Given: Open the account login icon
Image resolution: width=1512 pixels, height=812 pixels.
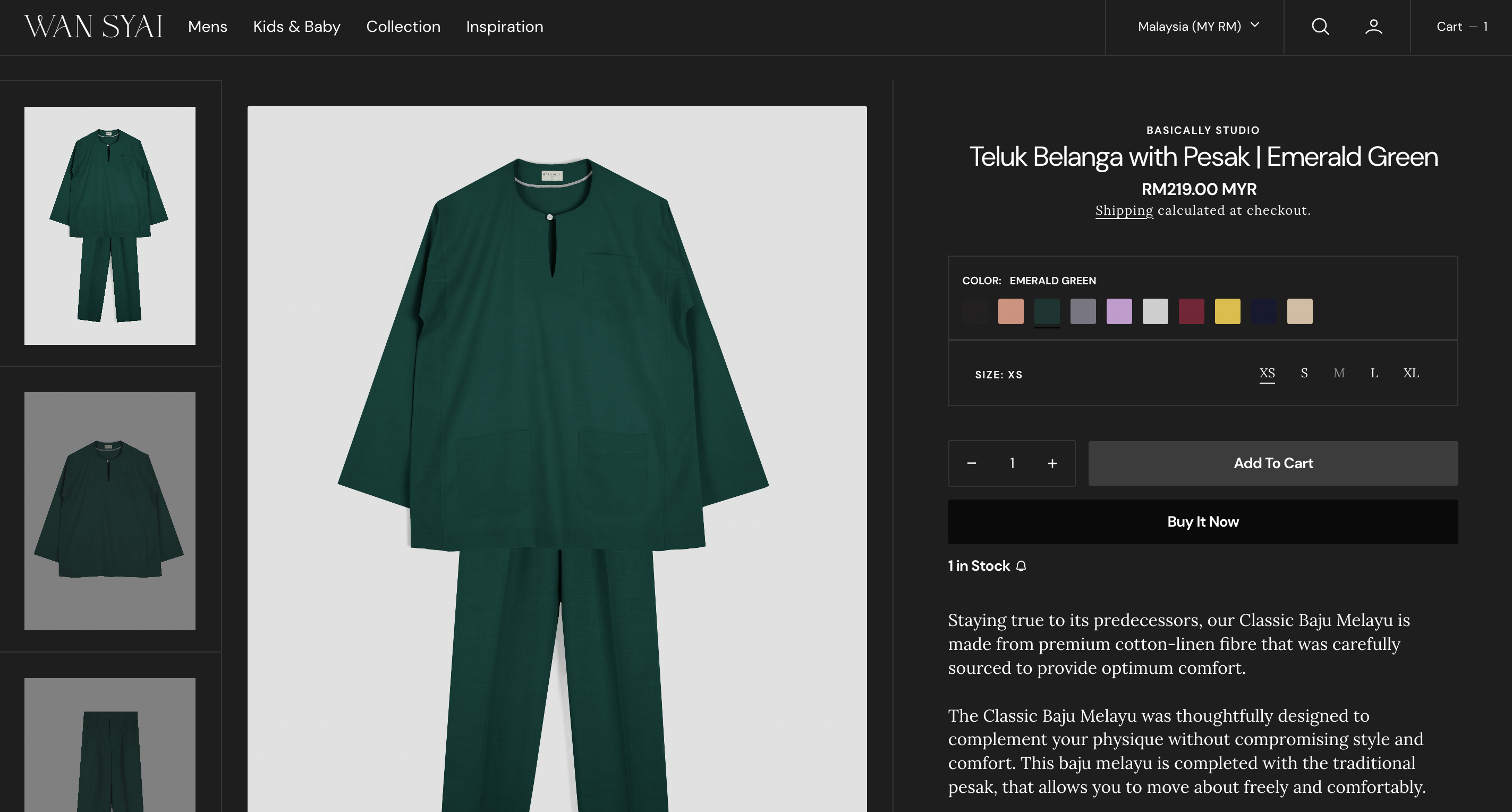Looking at the screenshot, I should 1373,27.
